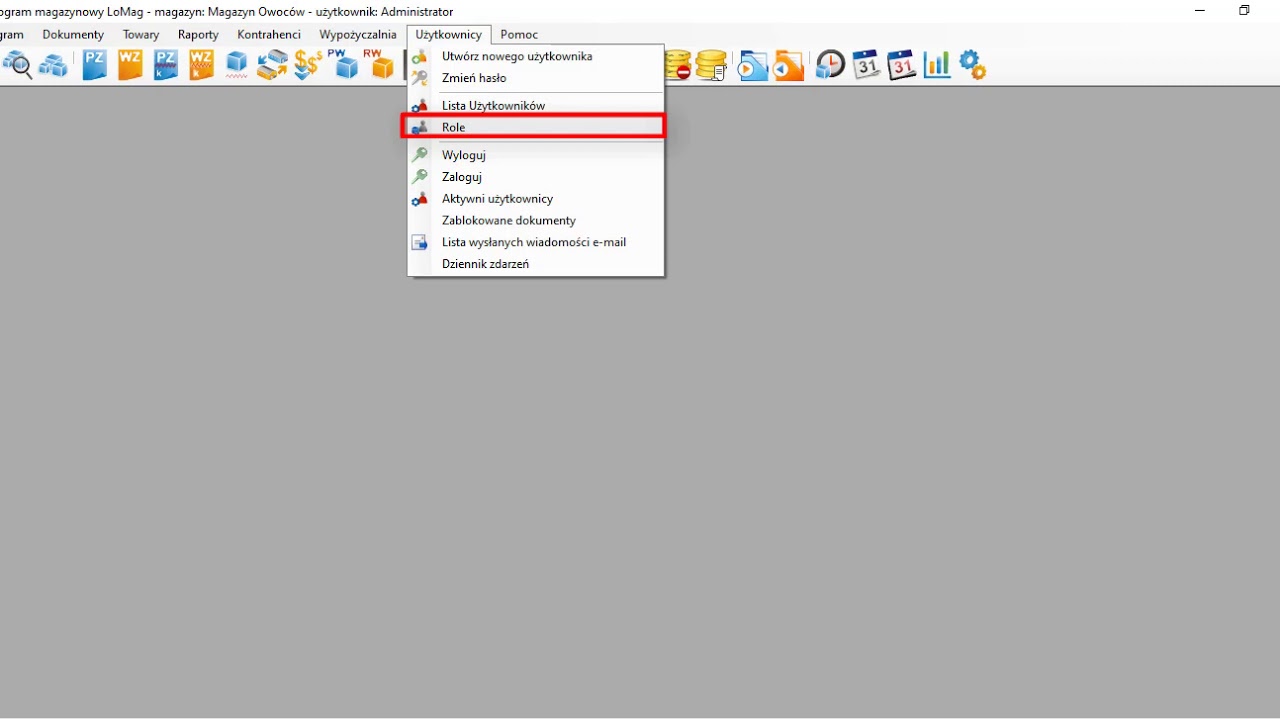Image resolution: width=1280 pixels, height=720 pixels.
Task: Choose Utwórz nowego użytkownika
Action: coord(536,56)
